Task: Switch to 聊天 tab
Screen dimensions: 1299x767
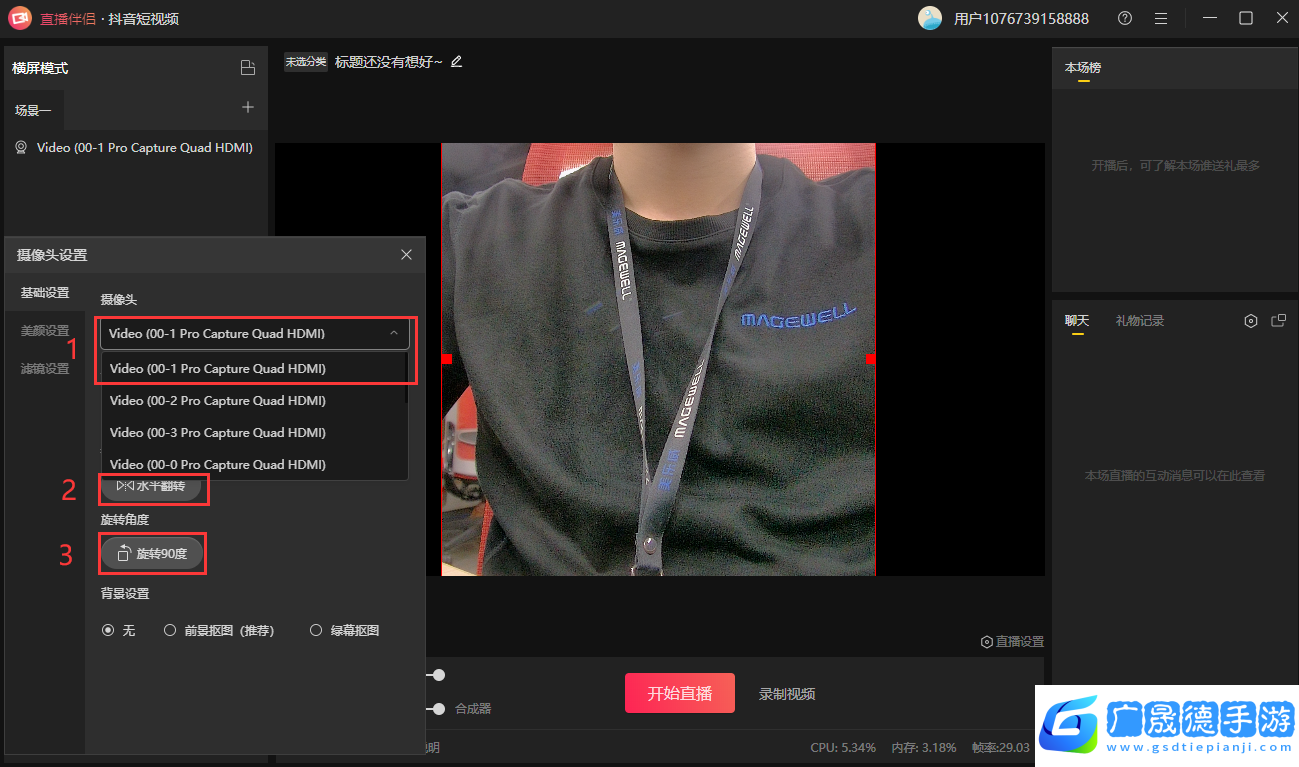Action: [1077, 321]
